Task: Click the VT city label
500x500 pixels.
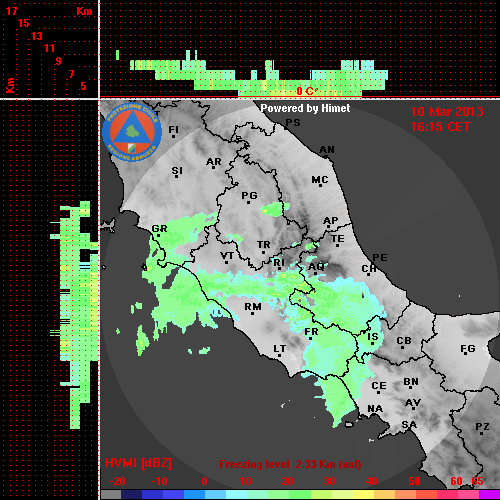Action: [227, 256]
